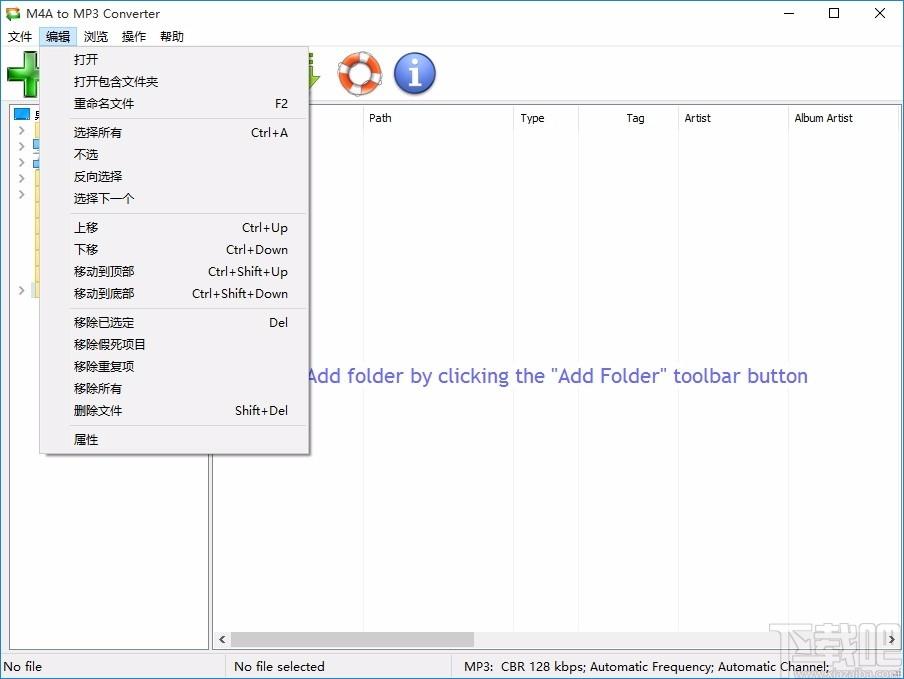Close the 编辑 menu from menu bar
Screen dimensions: 904x679
tap(58, 36)
